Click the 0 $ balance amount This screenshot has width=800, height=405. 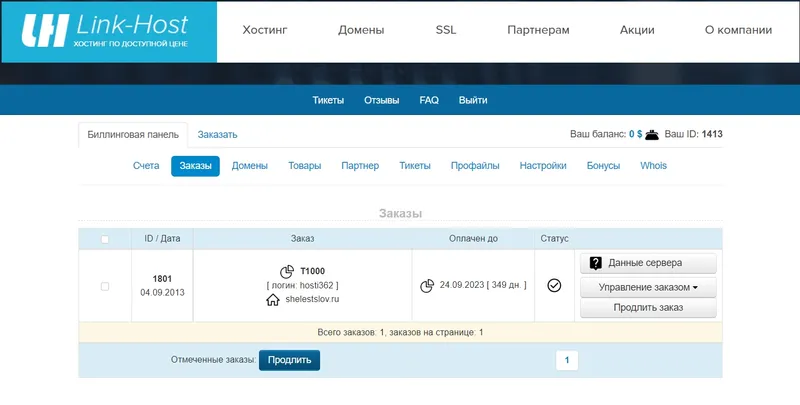(x=636, y=134)
